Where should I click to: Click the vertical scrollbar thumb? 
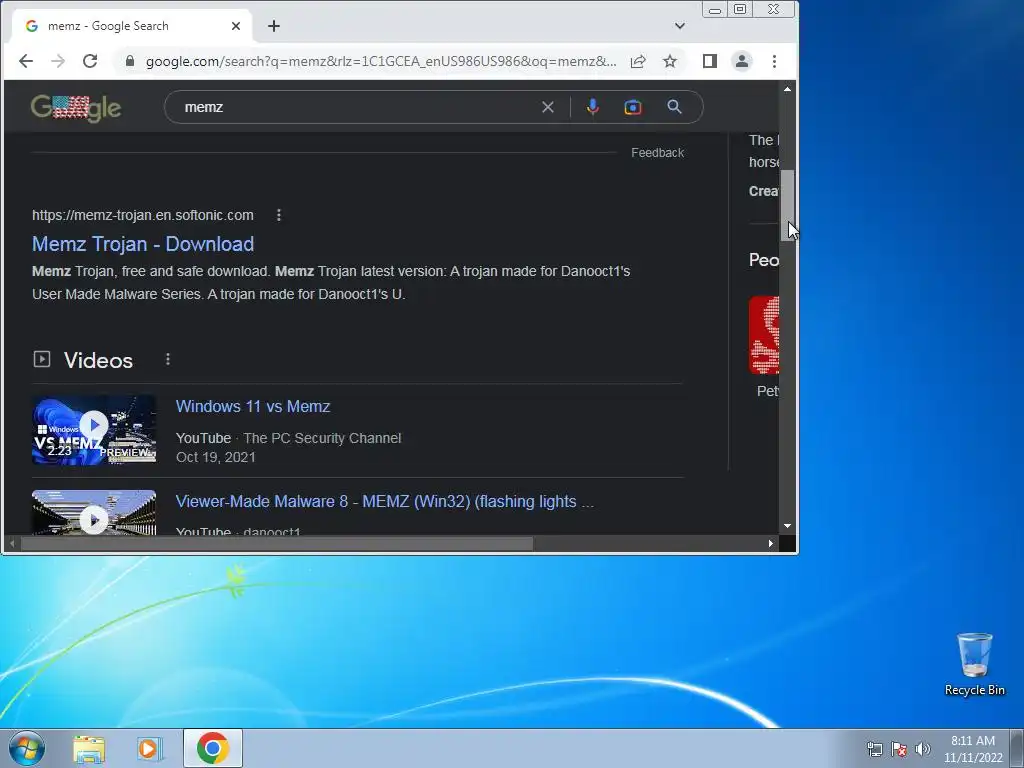pyautogui.click(x=788, y=206)
